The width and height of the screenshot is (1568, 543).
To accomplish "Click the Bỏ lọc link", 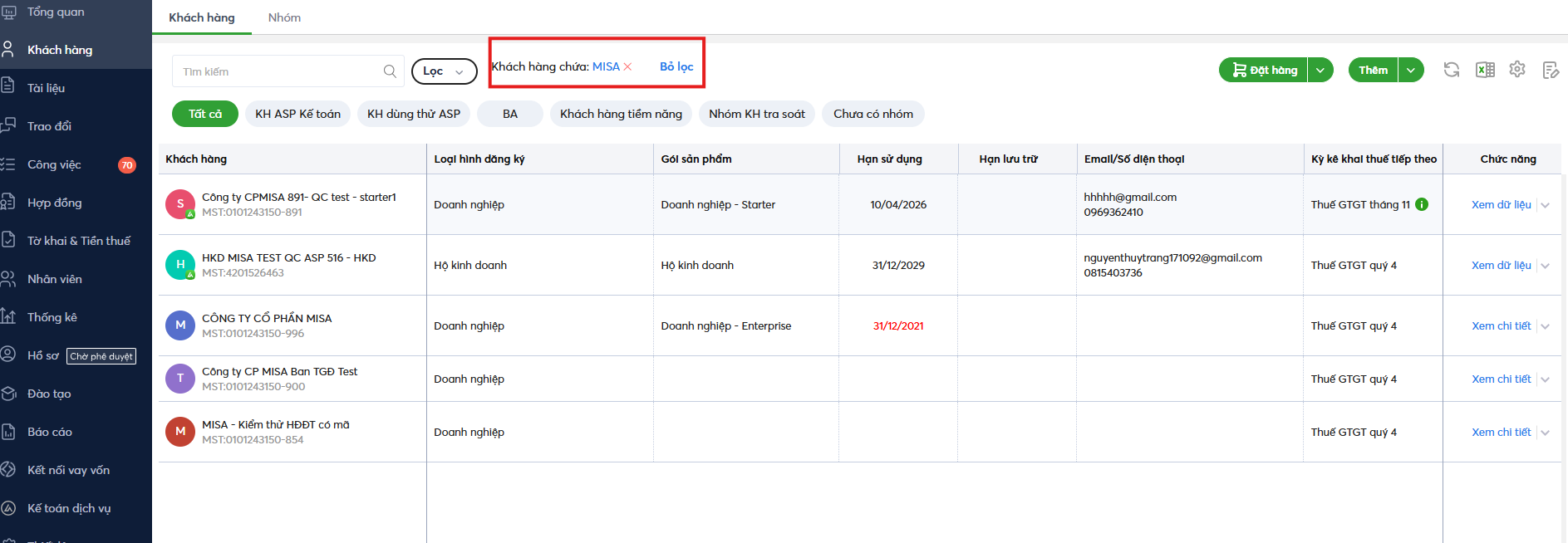I will [x=676, y=66].
